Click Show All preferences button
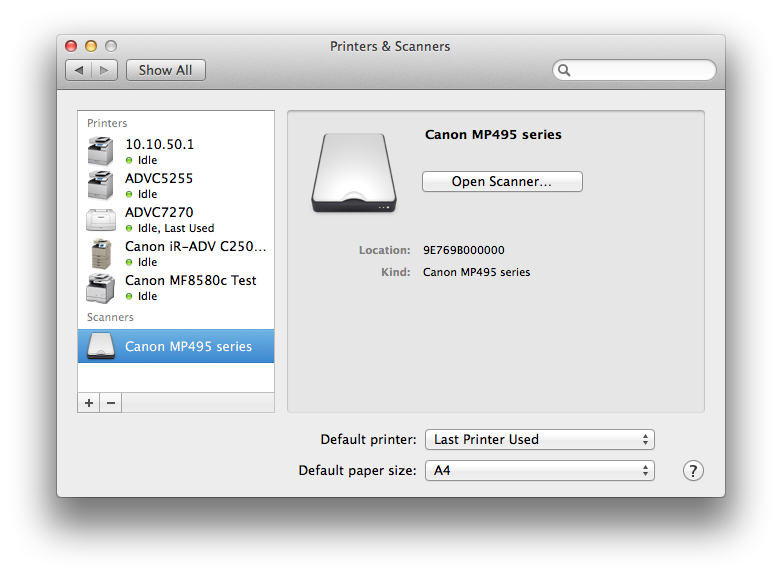 click(166, 70)
